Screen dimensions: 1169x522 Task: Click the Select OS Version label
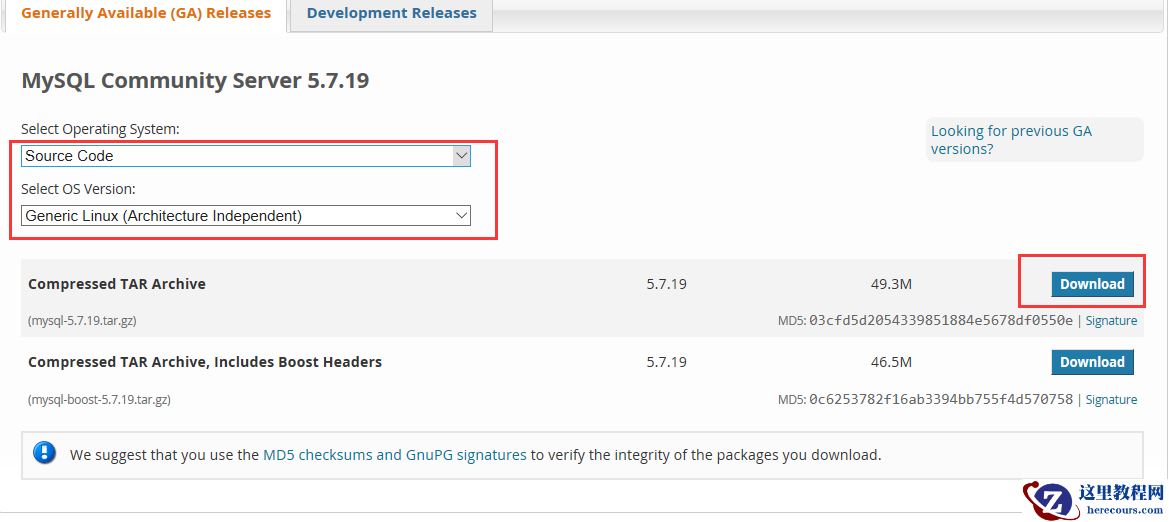click(x=78, y=189)
